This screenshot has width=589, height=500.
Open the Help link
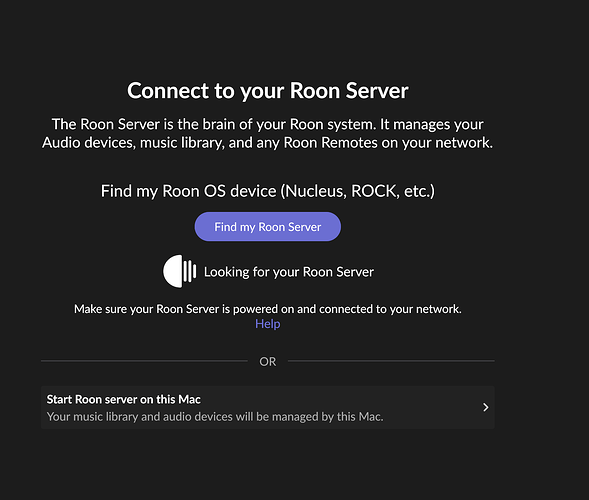point(267,324)
